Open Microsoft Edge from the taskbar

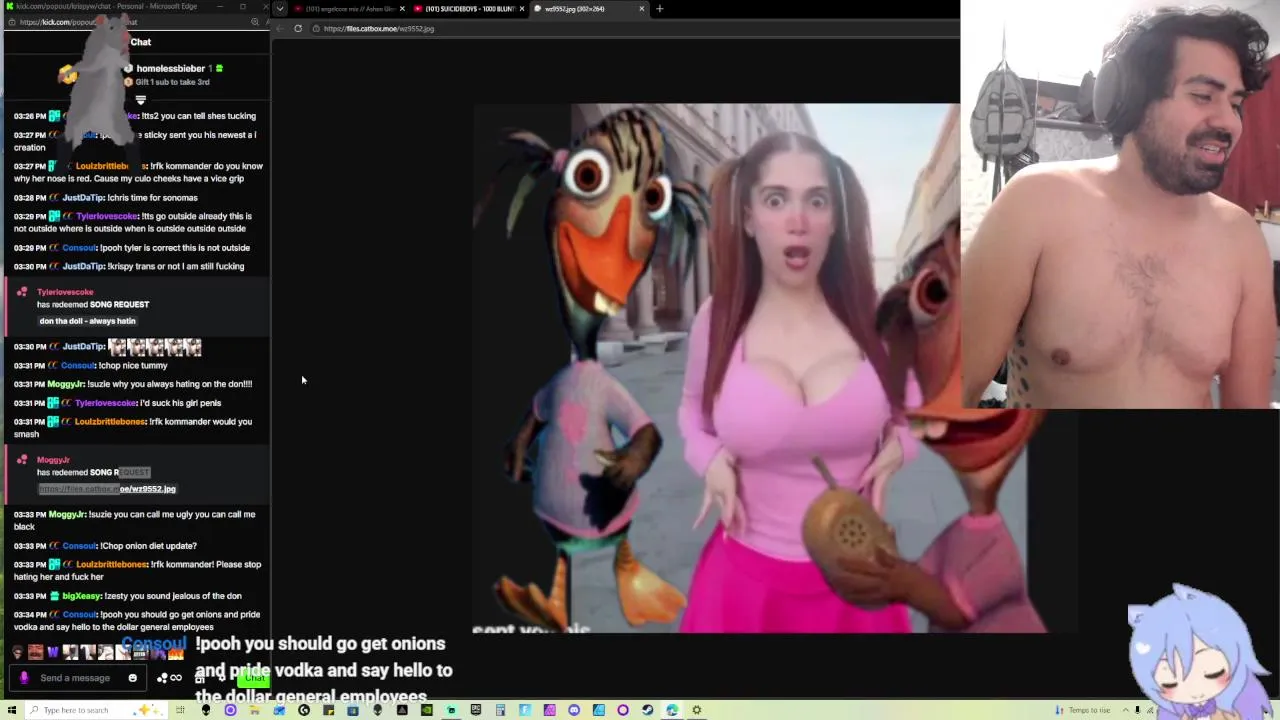[x=672, y=710]
